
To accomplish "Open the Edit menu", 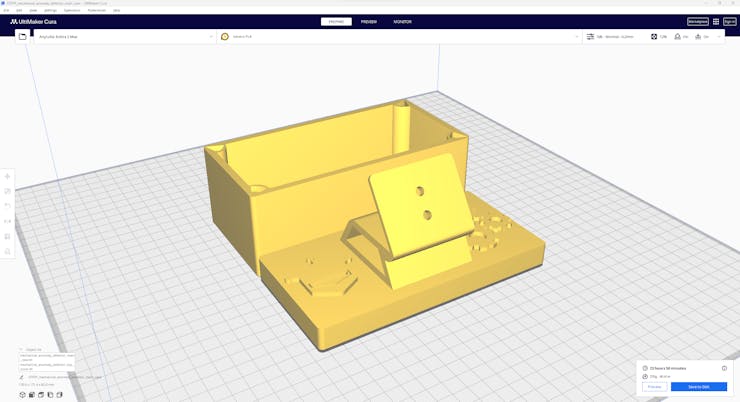I will coord(19,10).
